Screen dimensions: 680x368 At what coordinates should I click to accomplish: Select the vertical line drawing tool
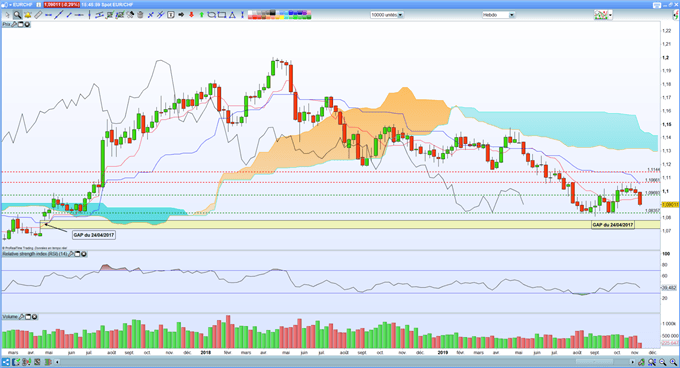coord(89,15)
